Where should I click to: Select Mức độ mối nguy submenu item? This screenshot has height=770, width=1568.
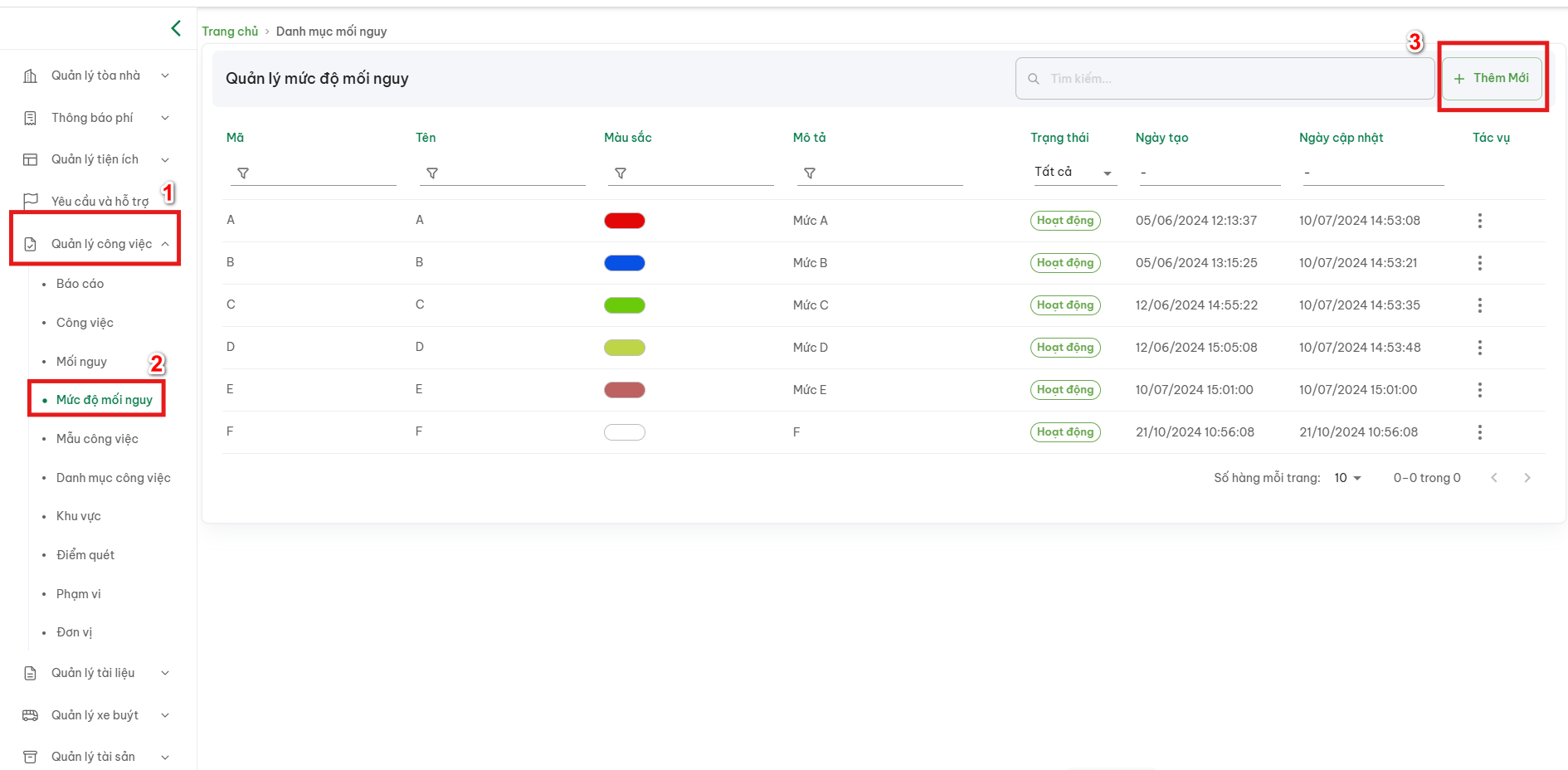(x=105, y=400)
